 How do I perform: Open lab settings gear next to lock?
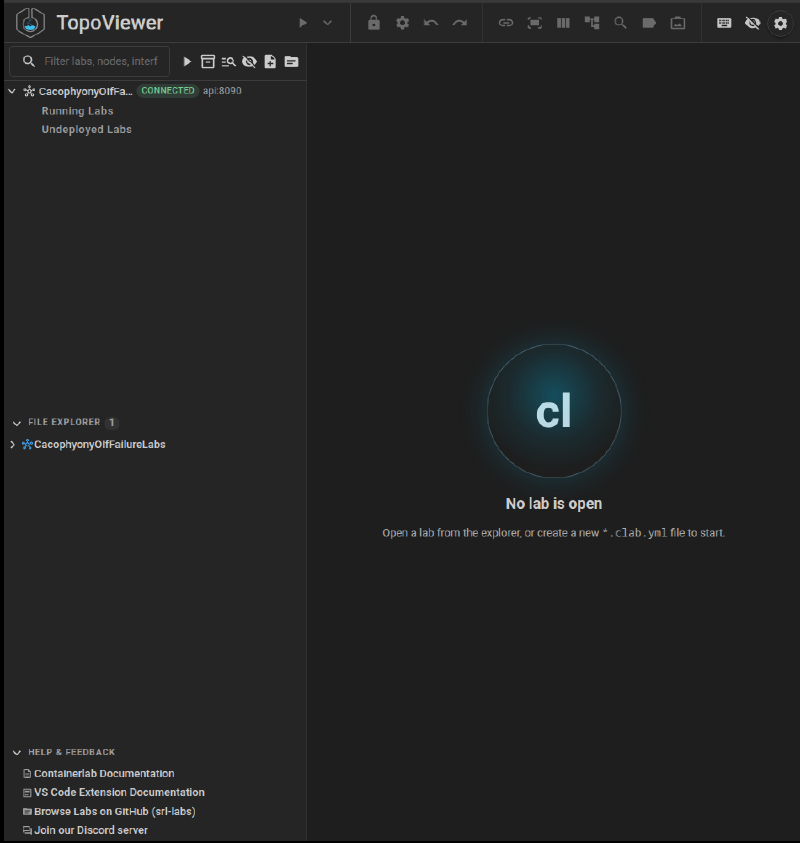[402, 23]
